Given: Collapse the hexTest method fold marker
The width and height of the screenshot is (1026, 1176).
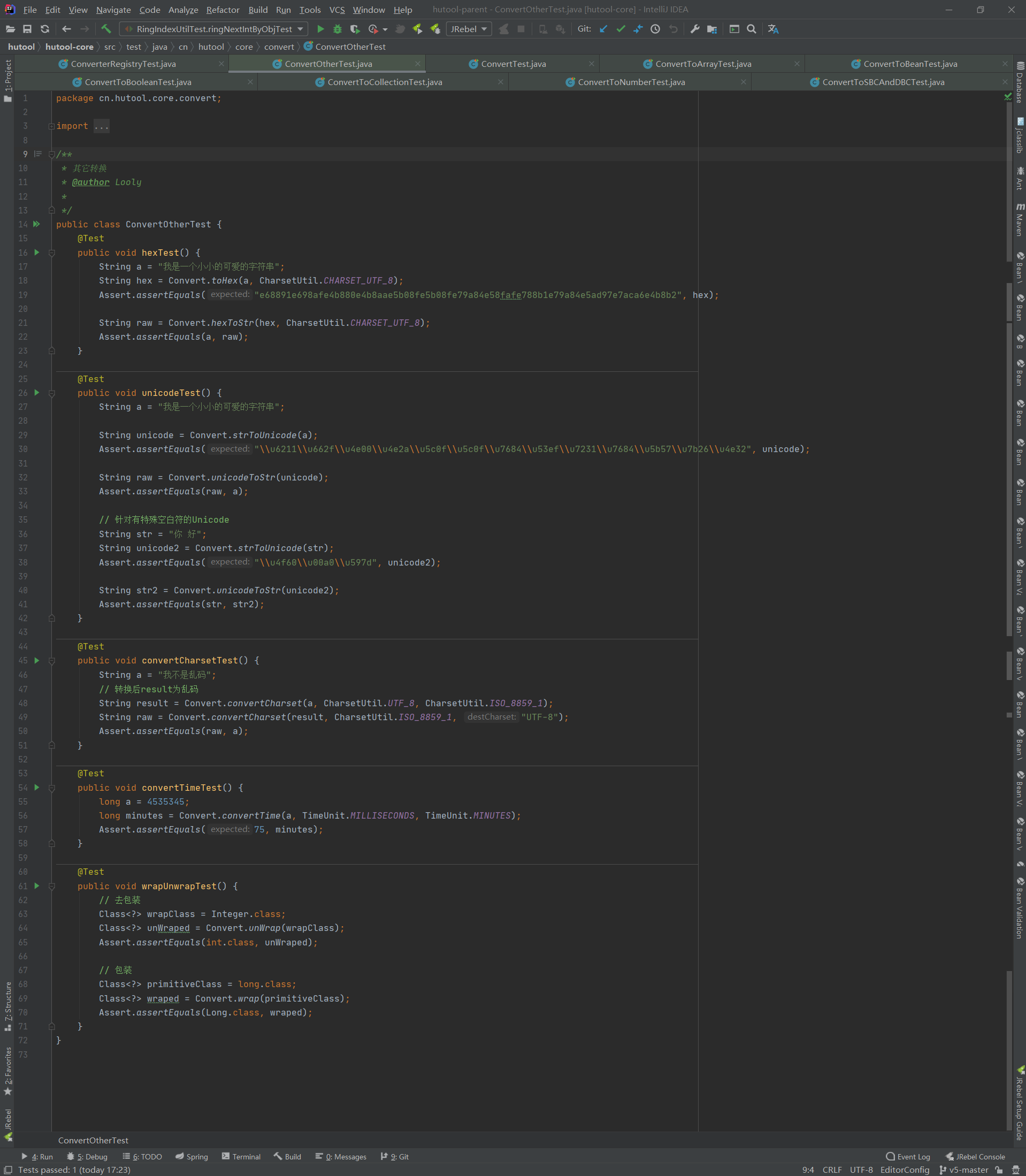Looking at the screenshot, I should (51, 253).
